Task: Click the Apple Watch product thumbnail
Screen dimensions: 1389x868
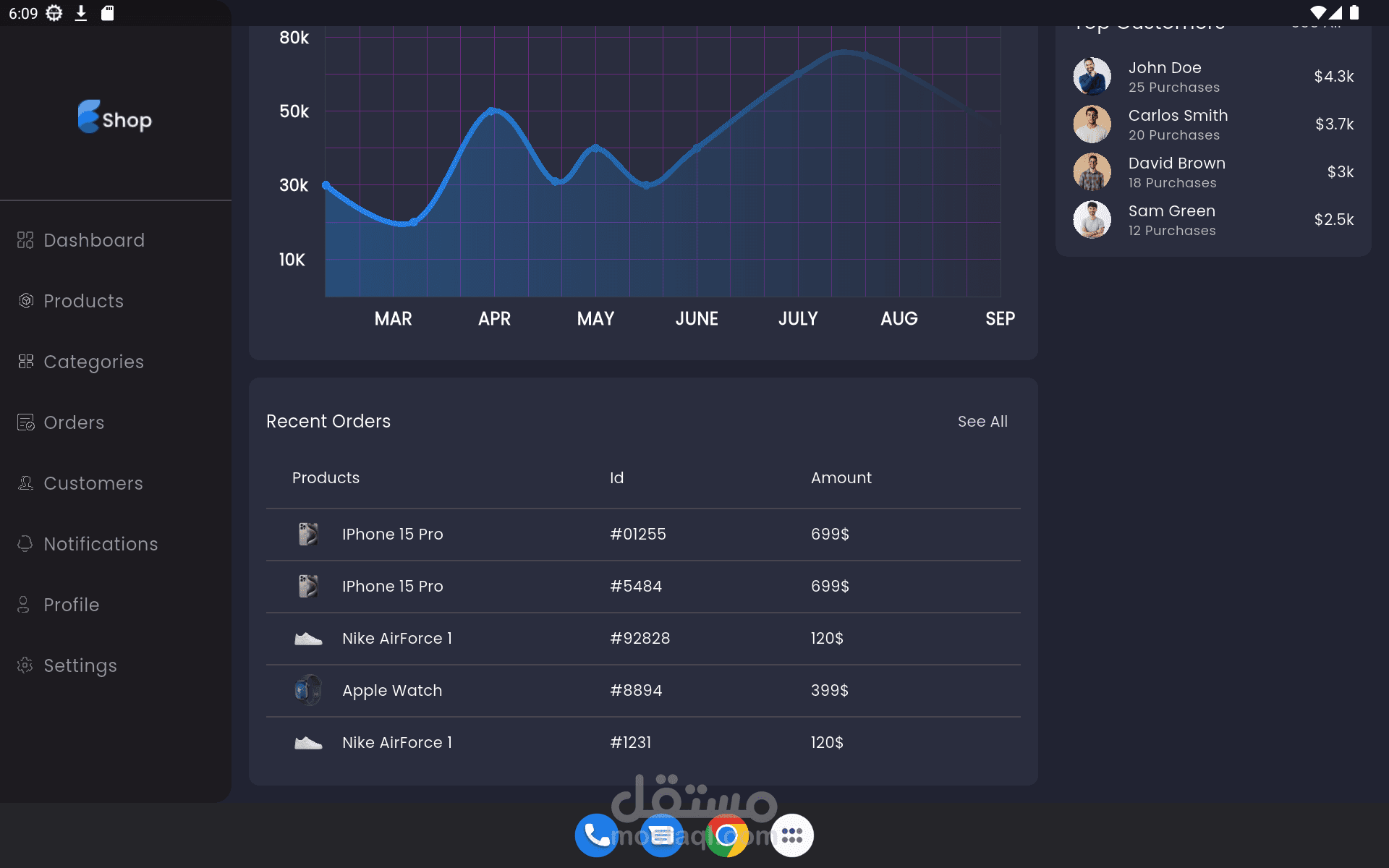Action: pos(308,690)
